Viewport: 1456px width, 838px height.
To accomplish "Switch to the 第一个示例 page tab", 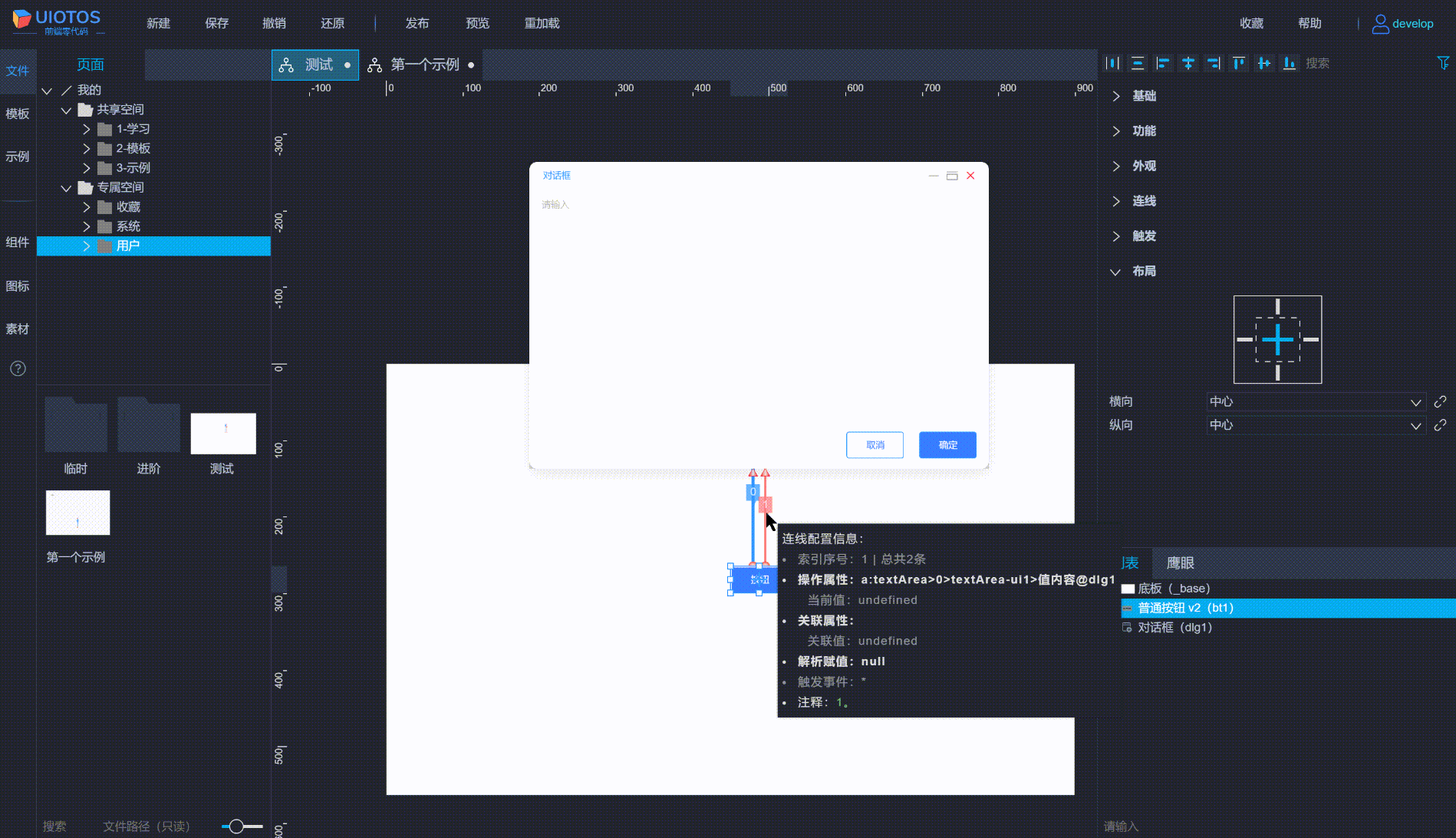I will tap(425, 64).
